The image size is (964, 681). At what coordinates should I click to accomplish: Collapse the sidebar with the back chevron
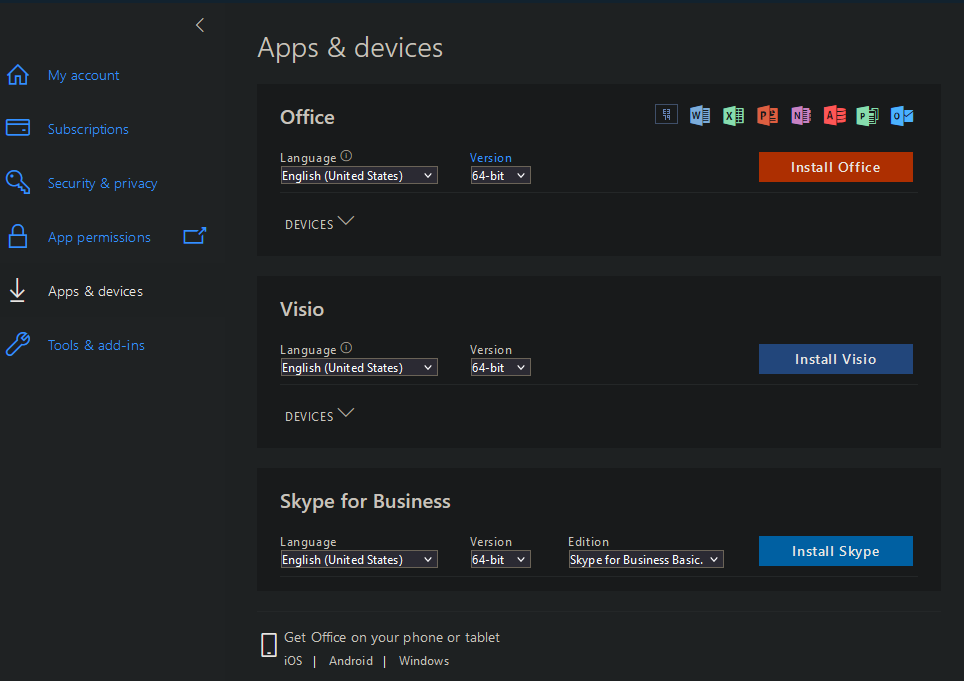pyautogui.click(x=200, y=25)
